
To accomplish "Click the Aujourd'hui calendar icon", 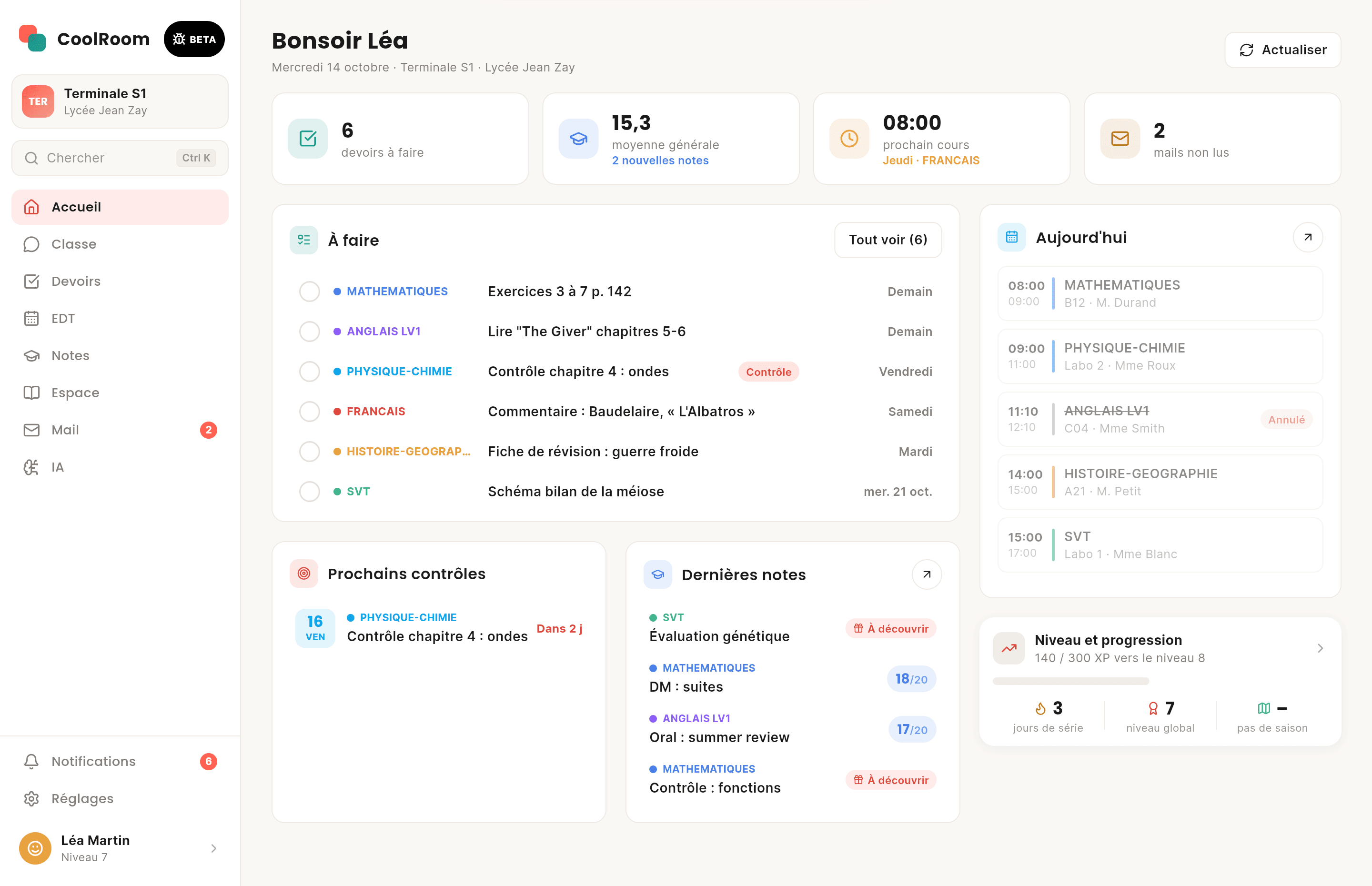I will point(1011,237).
